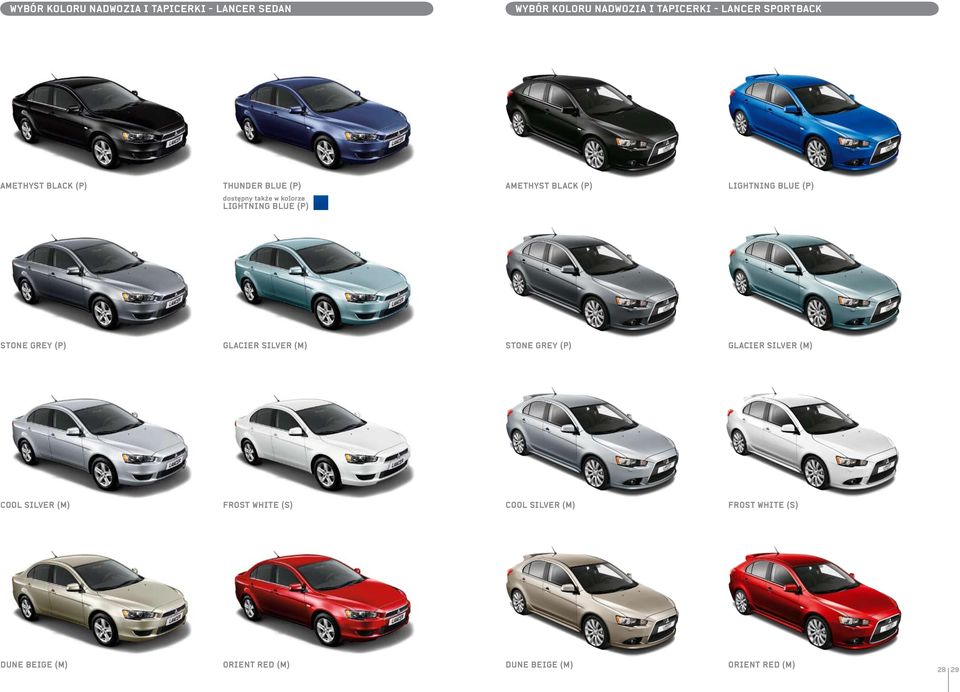The height and width of the screenshot is (692, 960).
Task: Select the Glacier Silver Sportback image
Action: point(815,281)
